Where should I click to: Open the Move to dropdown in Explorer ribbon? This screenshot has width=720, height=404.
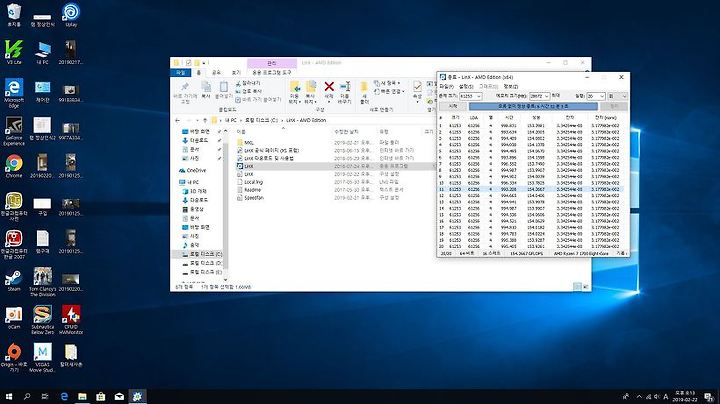(295, 92)
